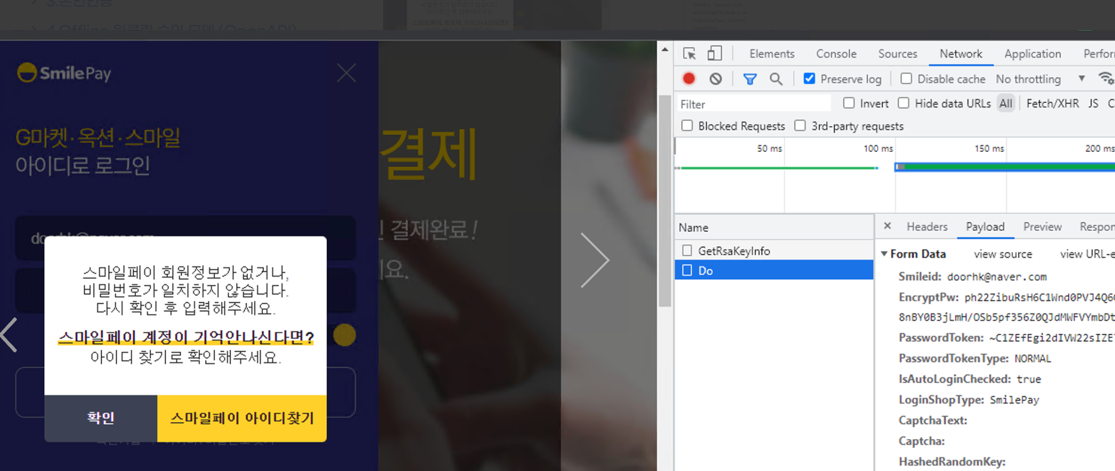This screenshot has width=1115, height=471.
Task: Clear the network log
Action: 716,79
